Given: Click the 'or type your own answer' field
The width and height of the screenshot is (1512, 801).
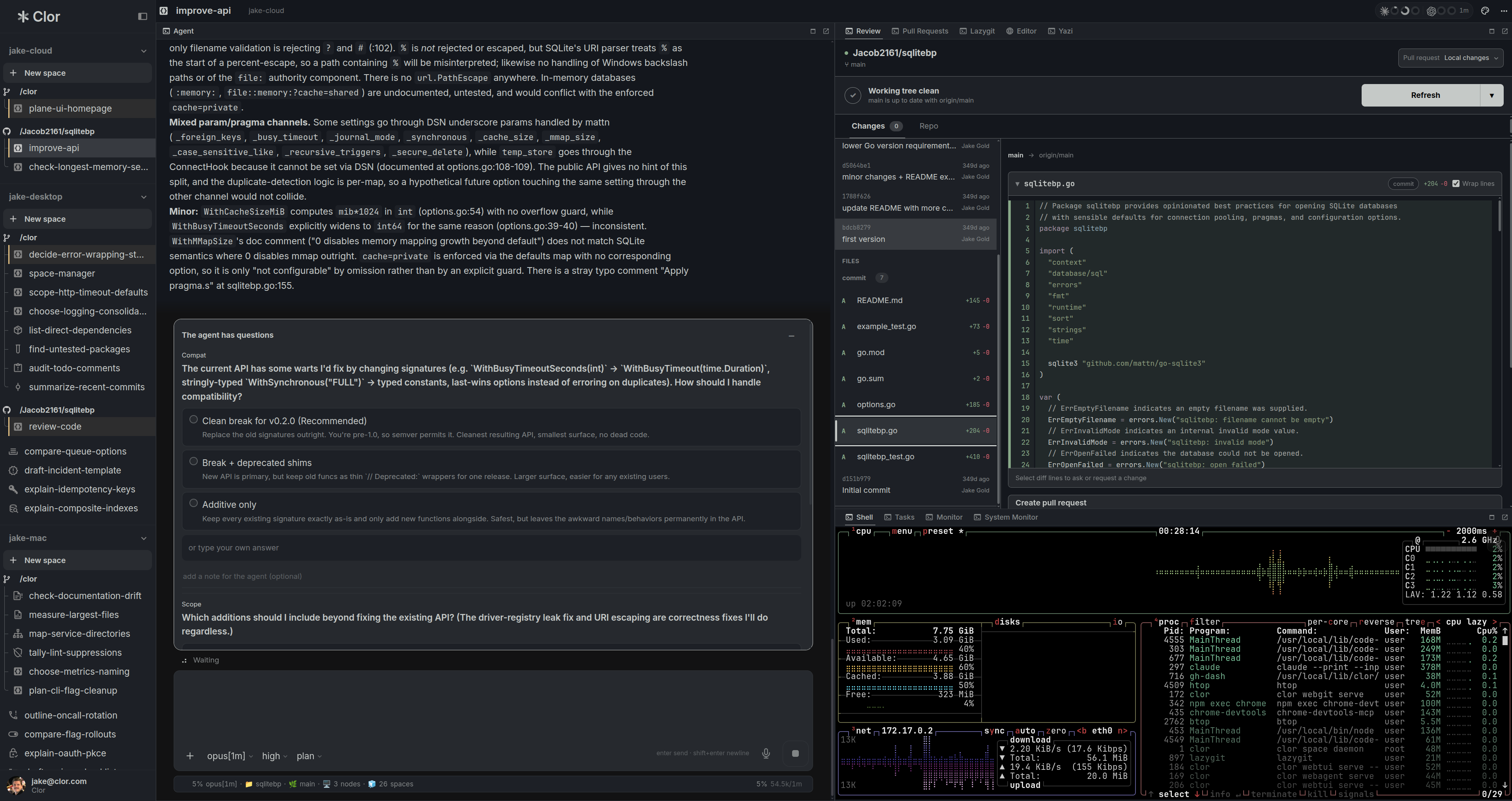Looking at the screenshot, I should [x=491, y=548].
